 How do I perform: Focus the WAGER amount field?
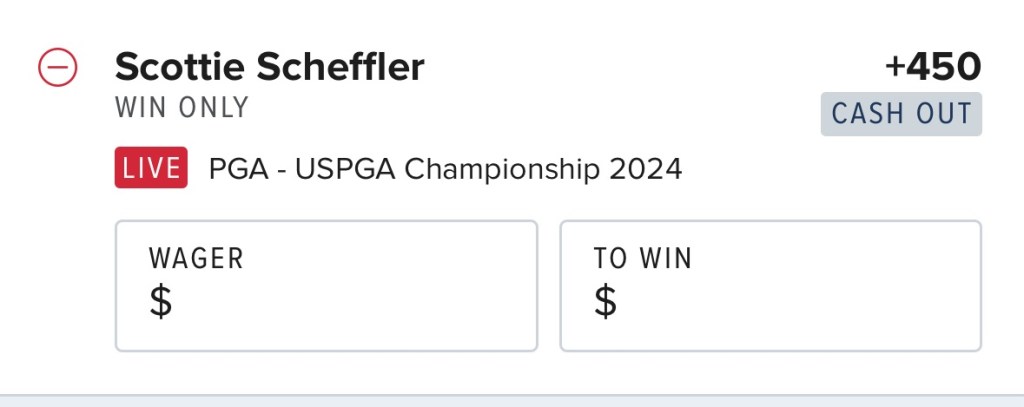click(x=326, y=286)
